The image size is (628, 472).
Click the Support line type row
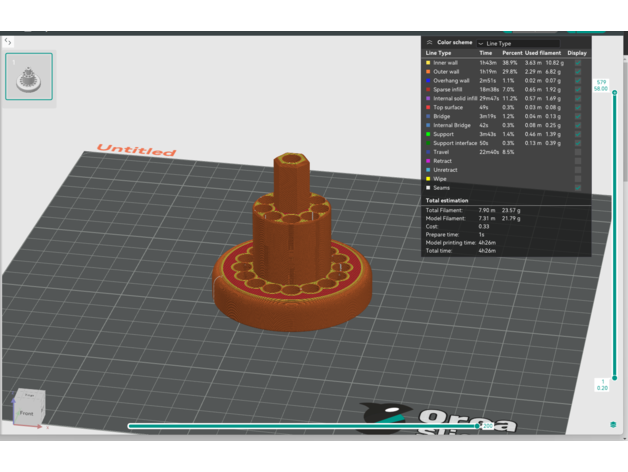point(445,134)
